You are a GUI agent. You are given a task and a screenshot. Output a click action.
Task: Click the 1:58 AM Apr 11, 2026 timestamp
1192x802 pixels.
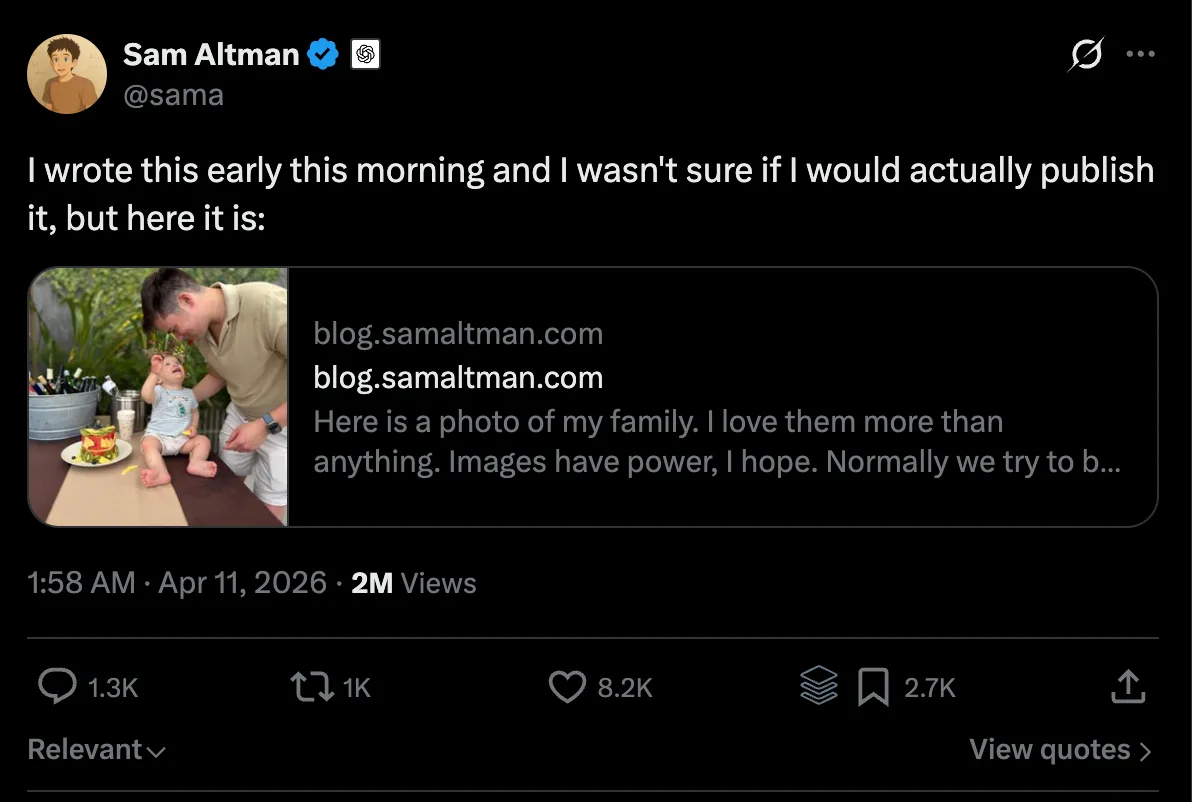[178, 583]
